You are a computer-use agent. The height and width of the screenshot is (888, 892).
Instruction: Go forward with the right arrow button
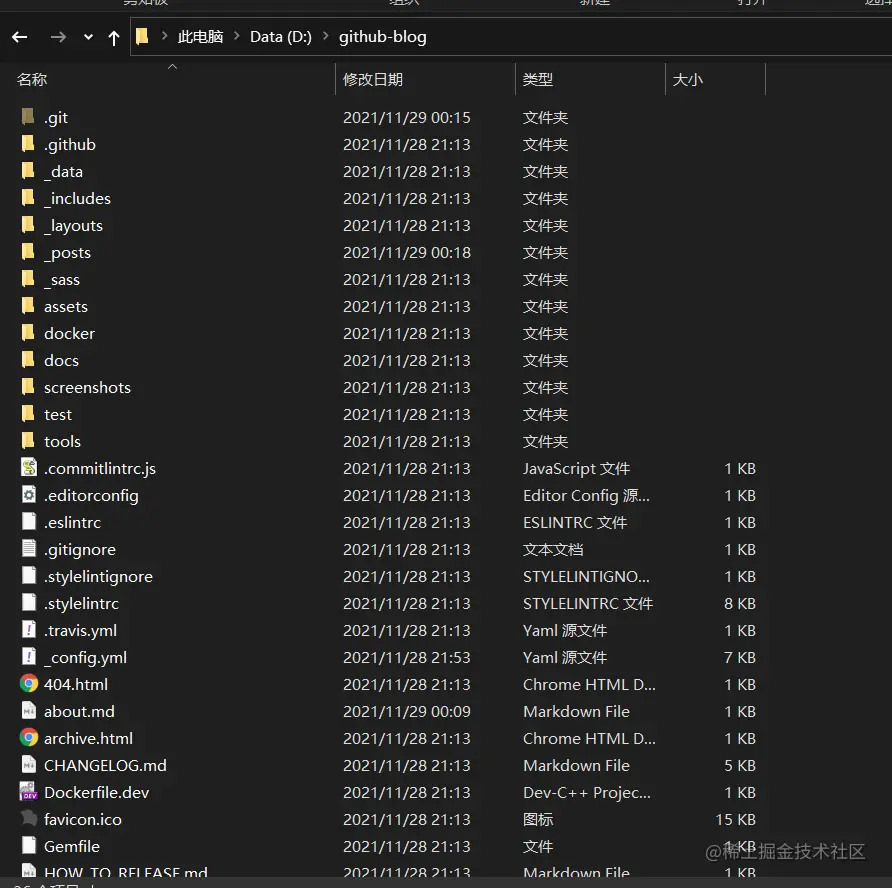[58, 37]
